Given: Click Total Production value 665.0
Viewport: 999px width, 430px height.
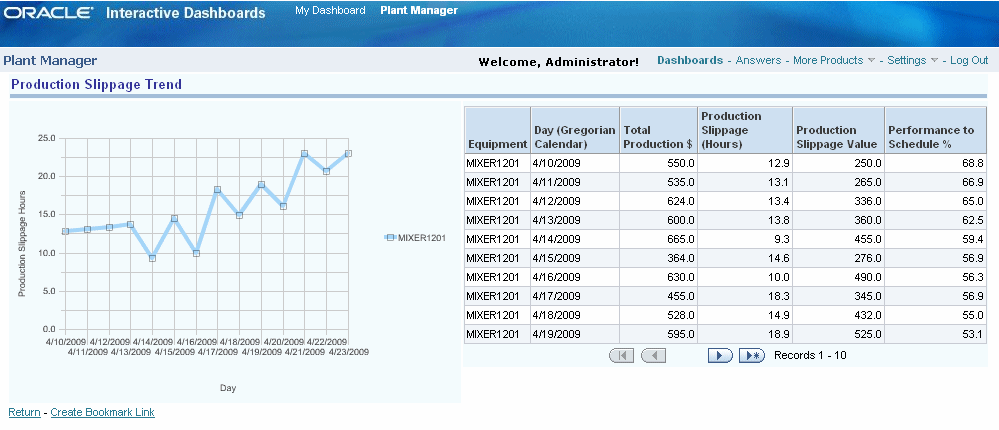Looking at the screenshot, I should pos(659,240).
